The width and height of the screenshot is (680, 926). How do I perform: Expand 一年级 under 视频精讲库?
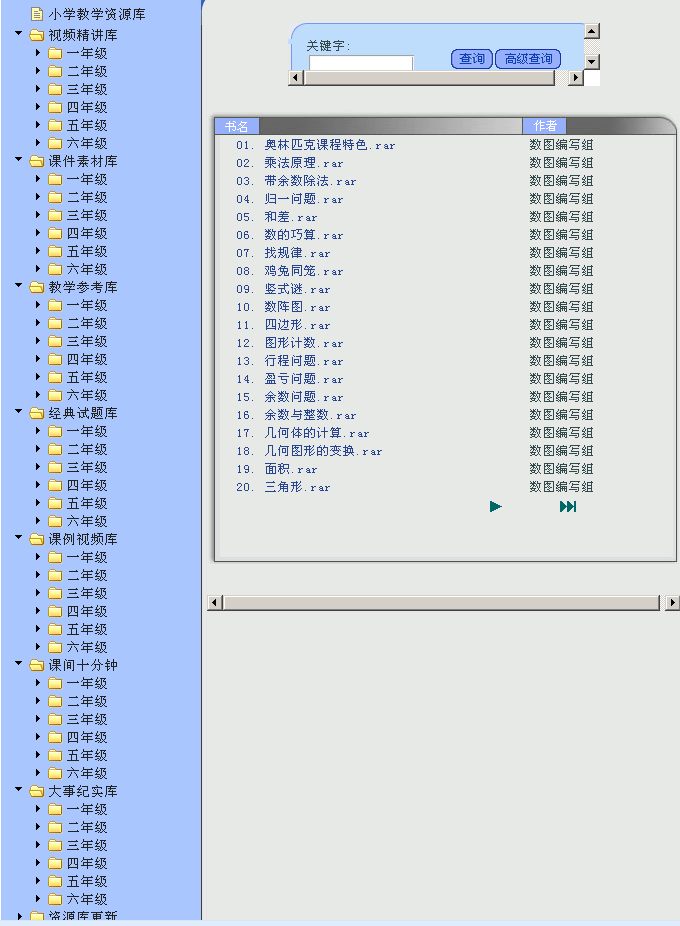[x=38, y=53]
